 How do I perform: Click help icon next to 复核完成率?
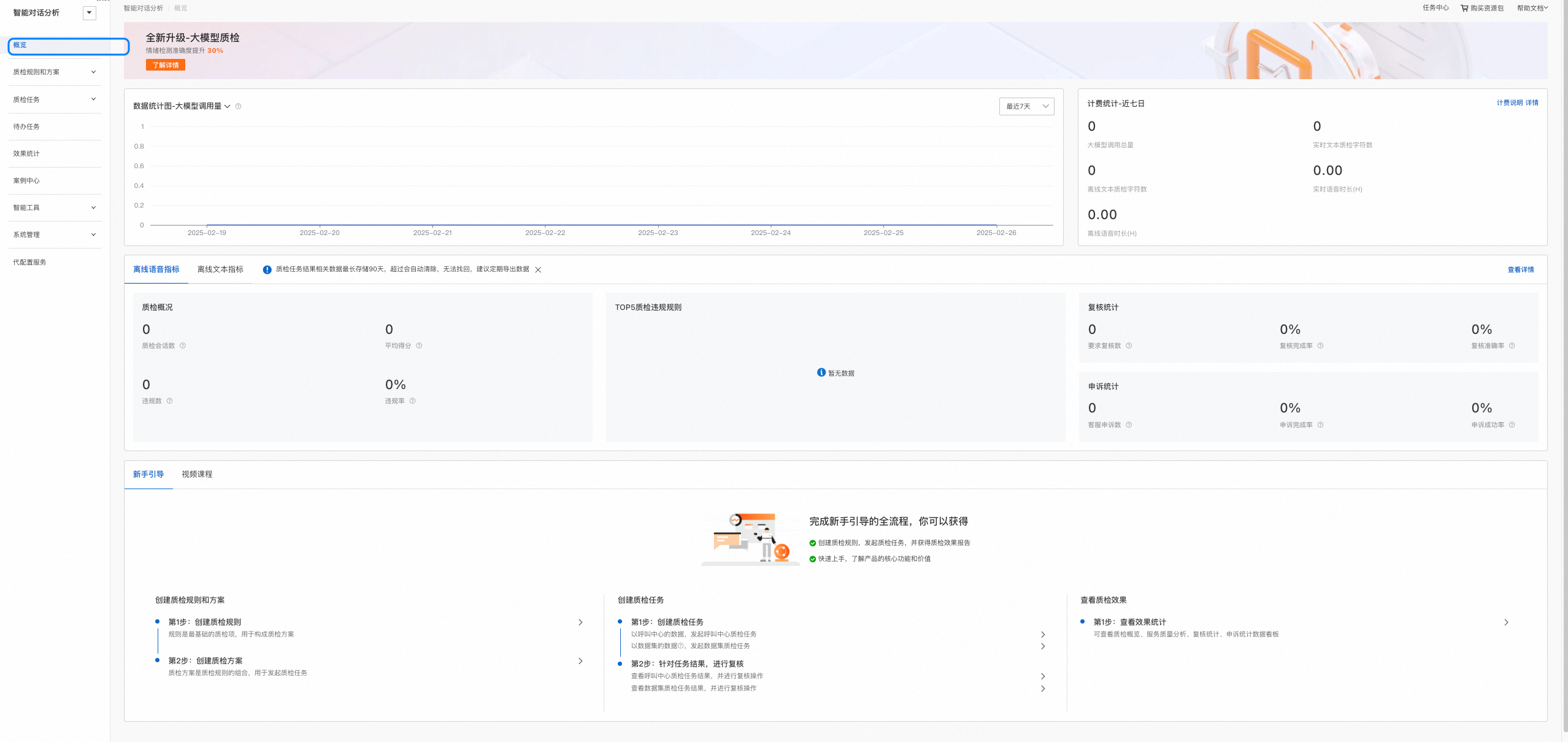click(x=1320, y=346)
